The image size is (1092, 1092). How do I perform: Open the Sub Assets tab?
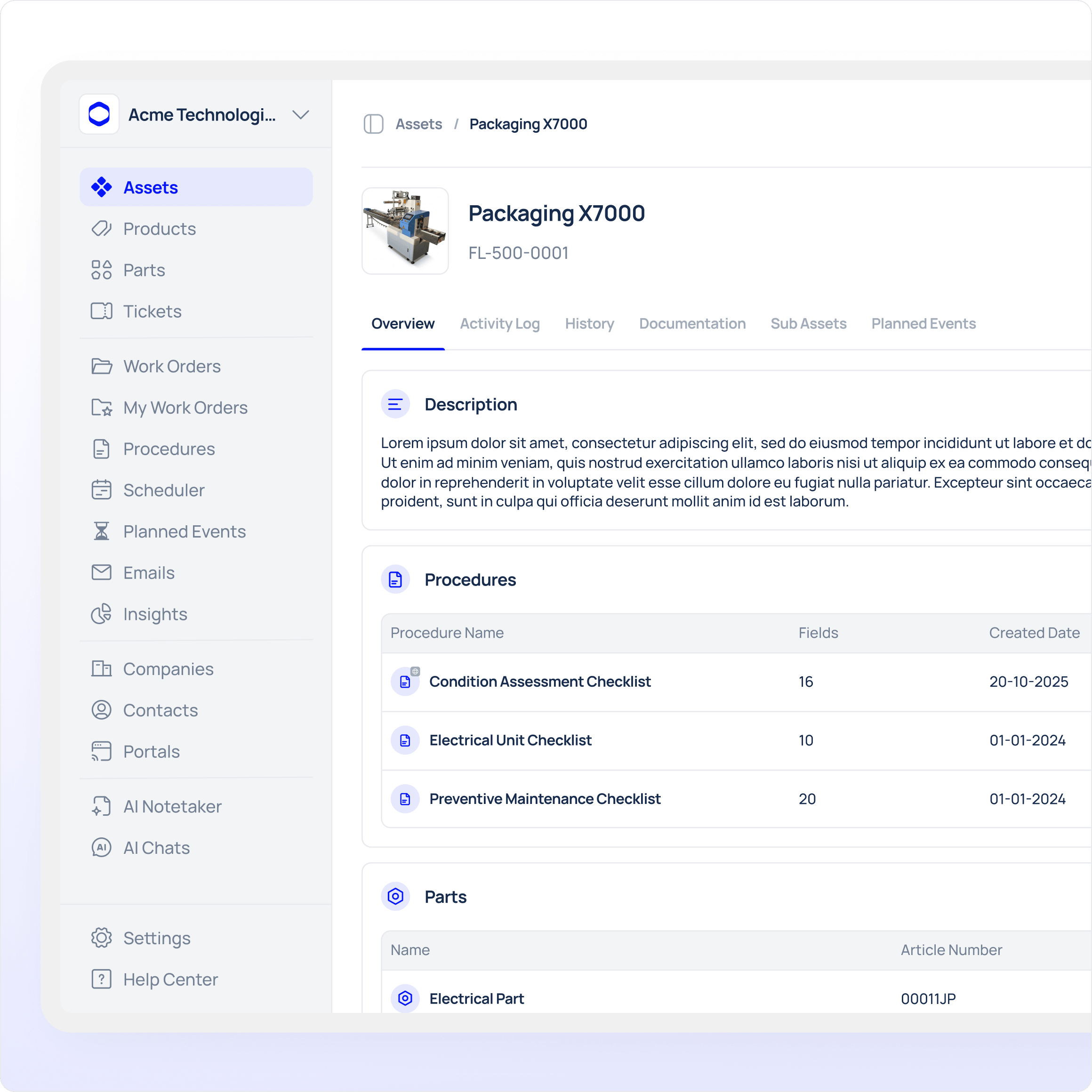808,324
